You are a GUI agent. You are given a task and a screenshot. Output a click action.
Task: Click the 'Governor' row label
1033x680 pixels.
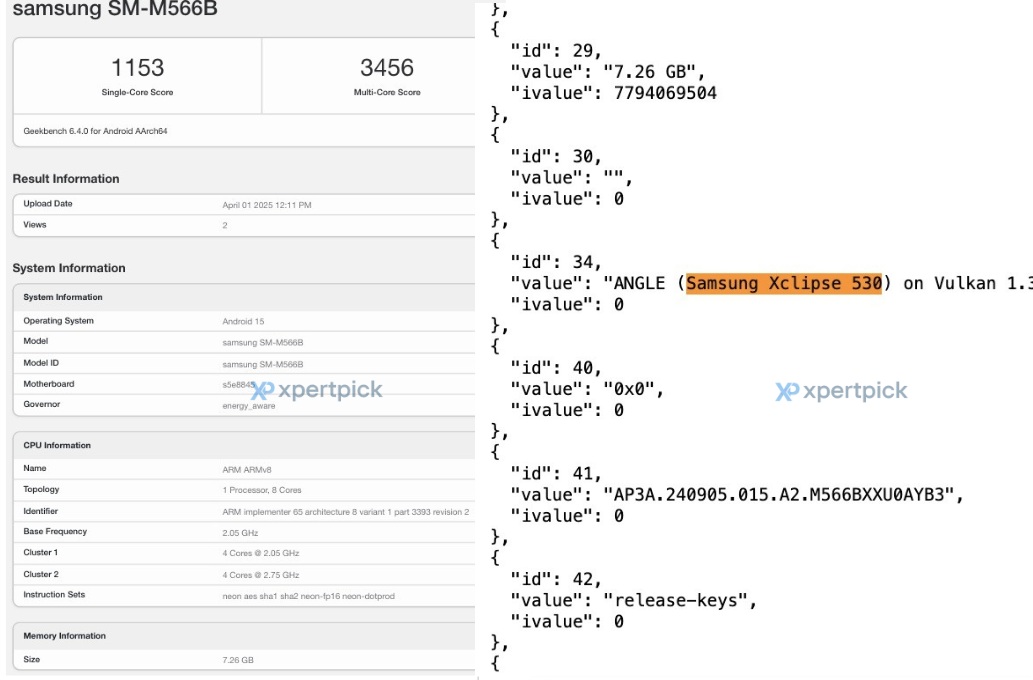click(42, 405)
